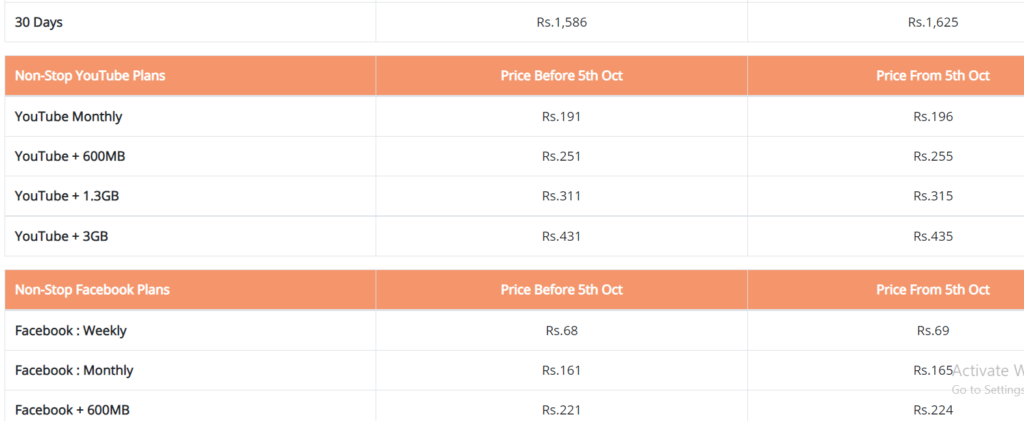Select the Rs.191 YouTube Monthly old price
1024x421 pixels.
pyautogui.click(x=562, y=117)
